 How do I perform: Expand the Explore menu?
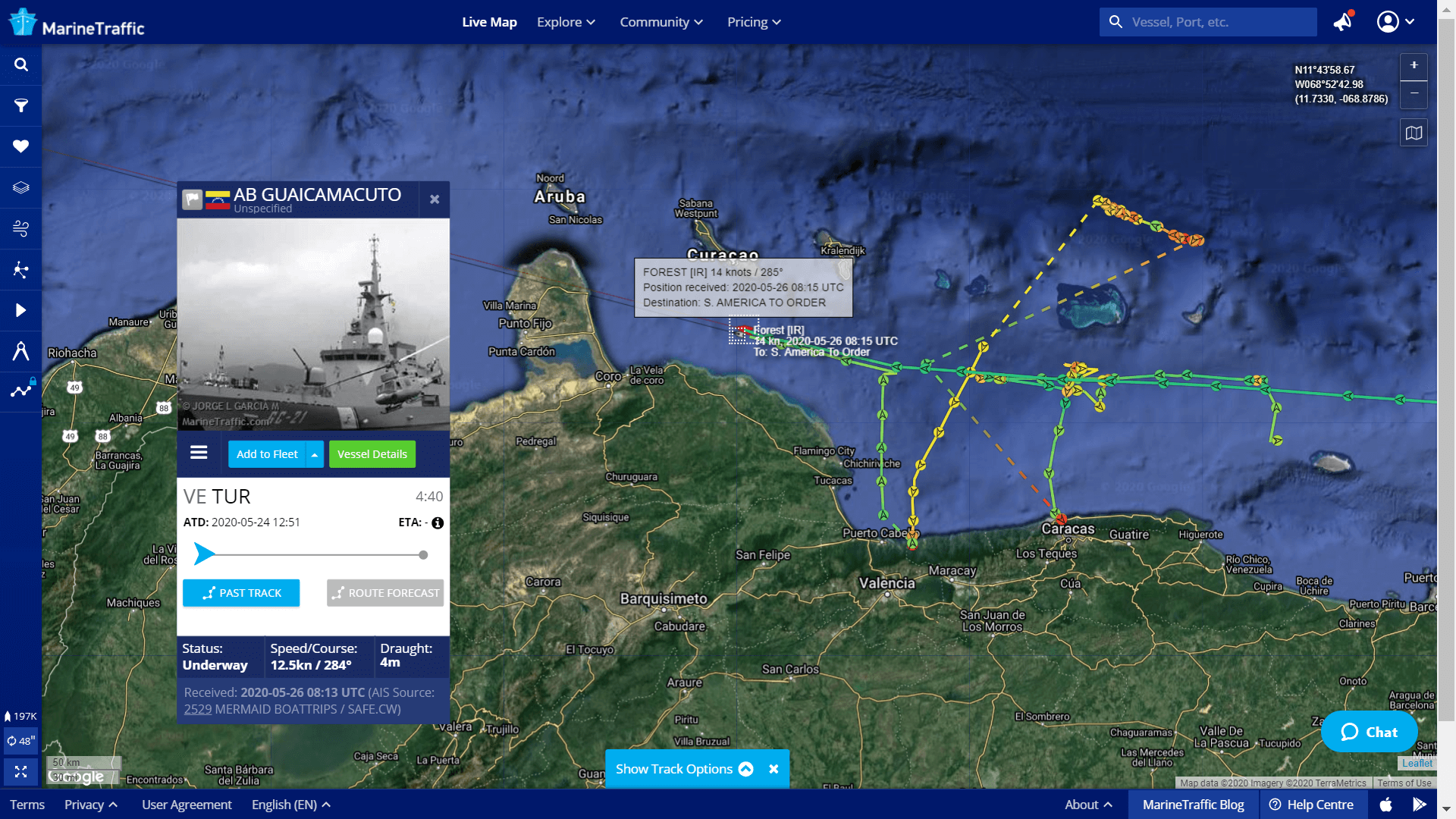566,22
